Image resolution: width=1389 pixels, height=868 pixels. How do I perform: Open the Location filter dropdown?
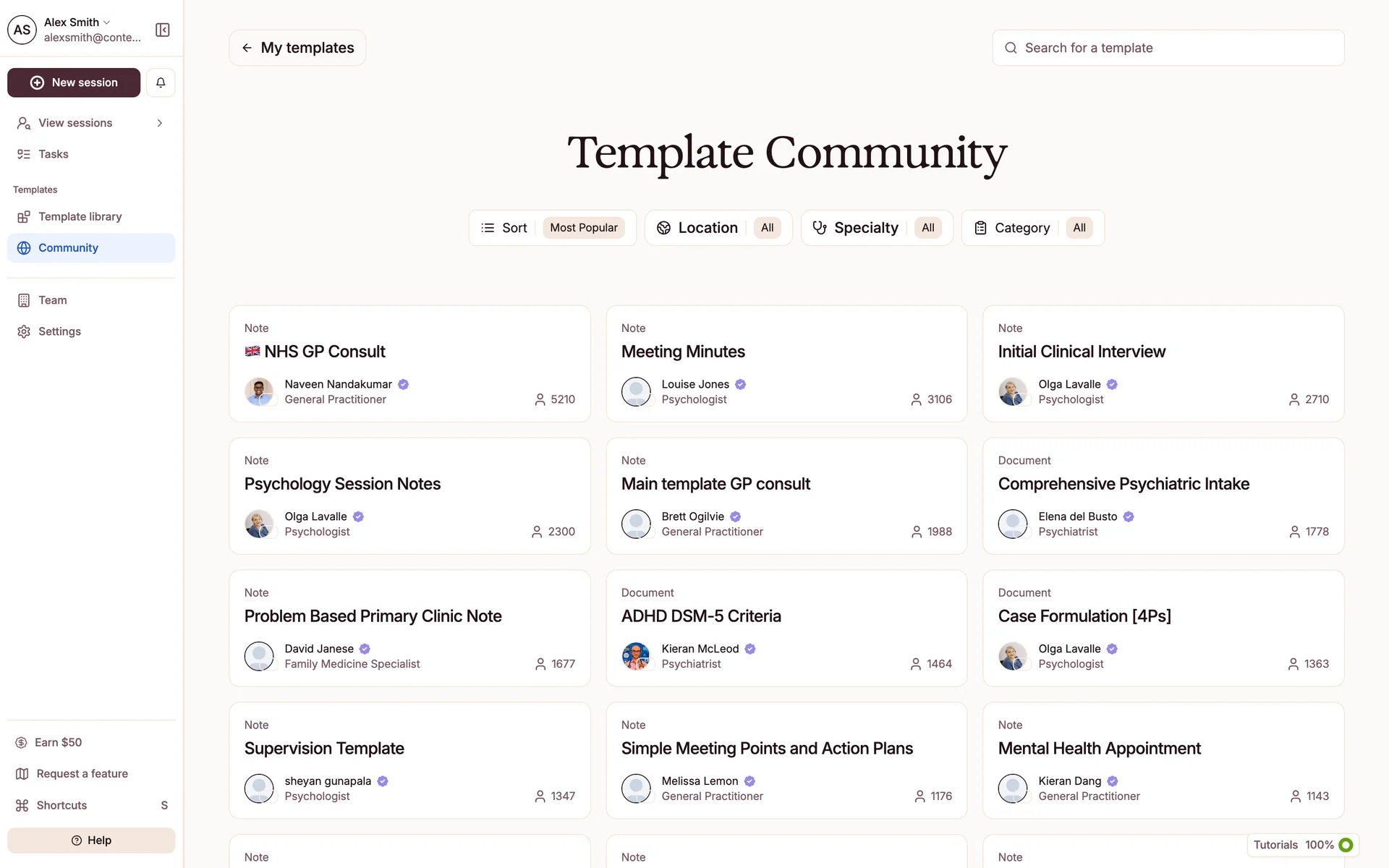(x=718, y=228)
